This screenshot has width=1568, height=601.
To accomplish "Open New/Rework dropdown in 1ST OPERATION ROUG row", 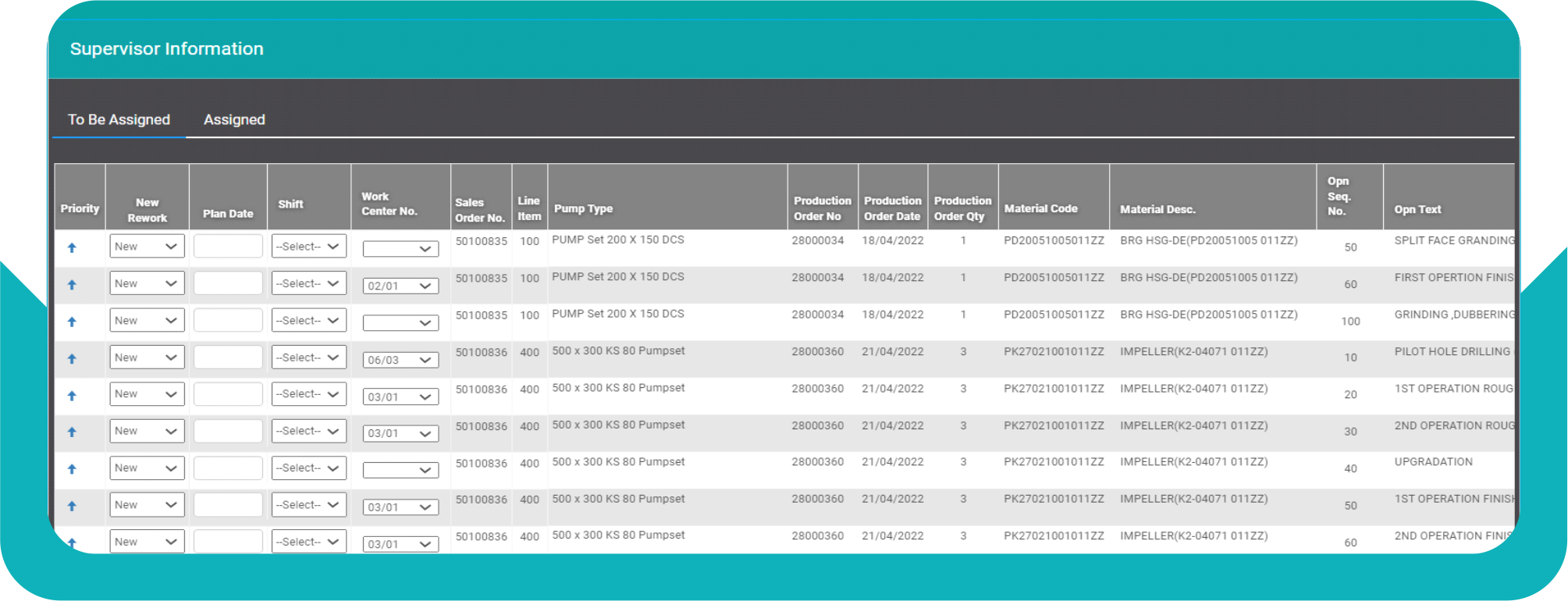I will 147,394.
